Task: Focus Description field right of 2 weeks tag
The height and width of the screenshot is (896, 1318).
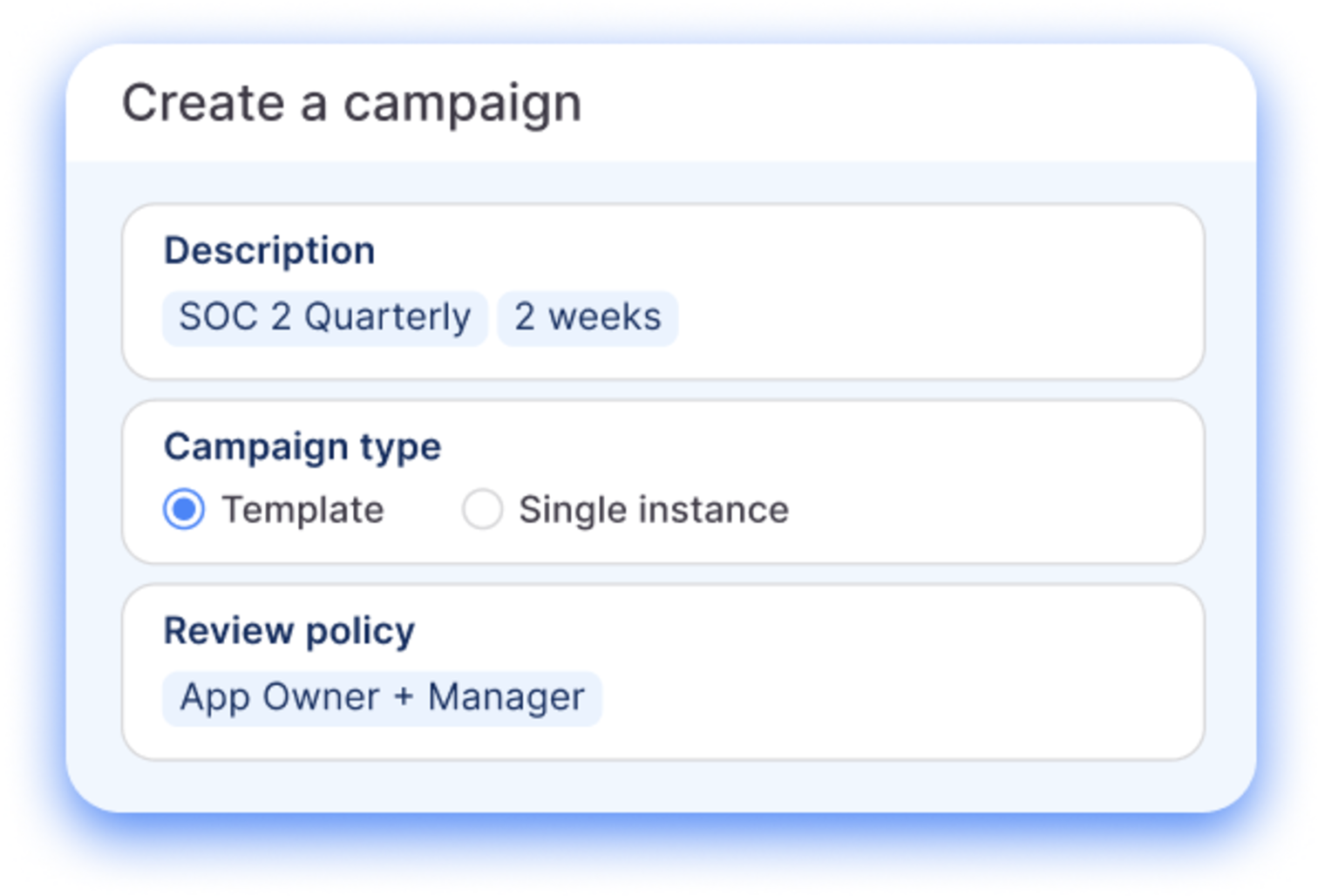Action: click(933, 318)
